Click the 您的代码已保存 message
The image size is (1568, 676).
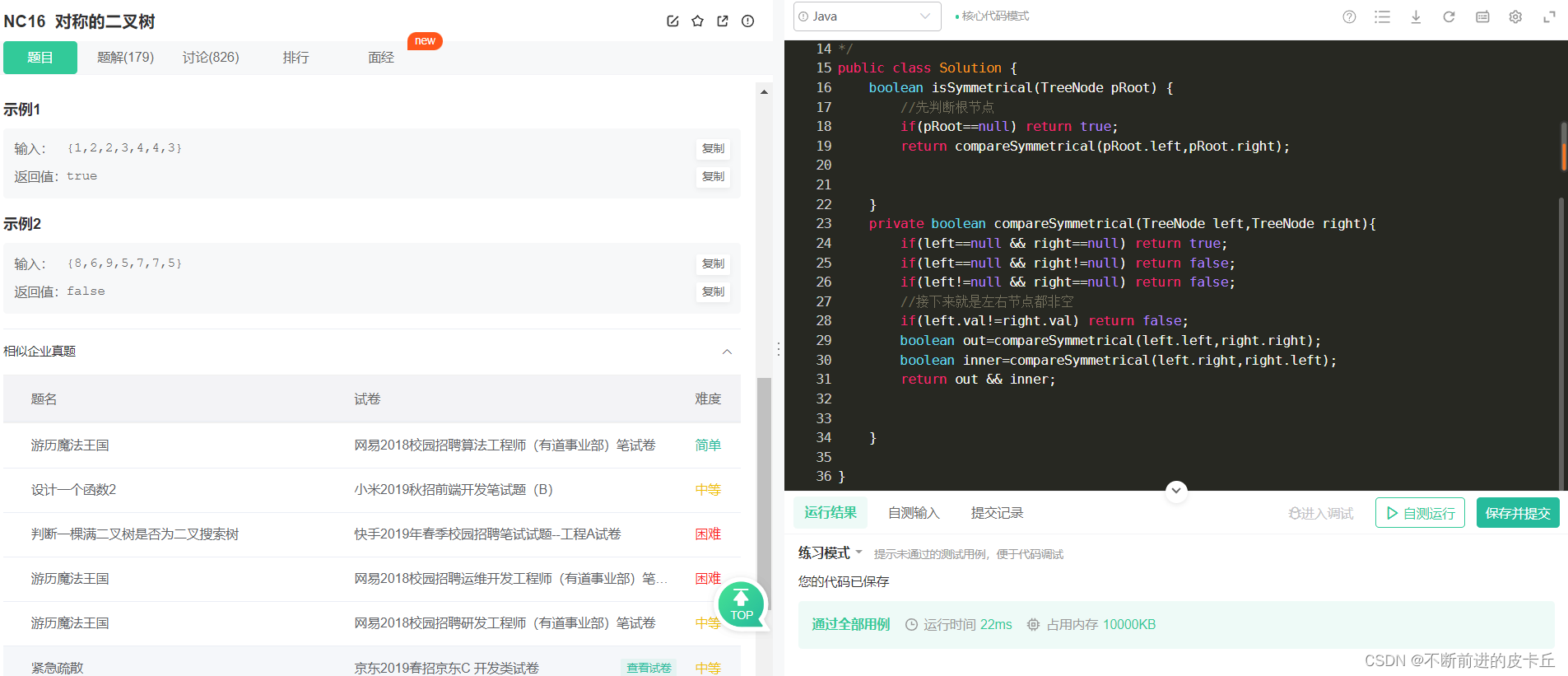point(844,582)
